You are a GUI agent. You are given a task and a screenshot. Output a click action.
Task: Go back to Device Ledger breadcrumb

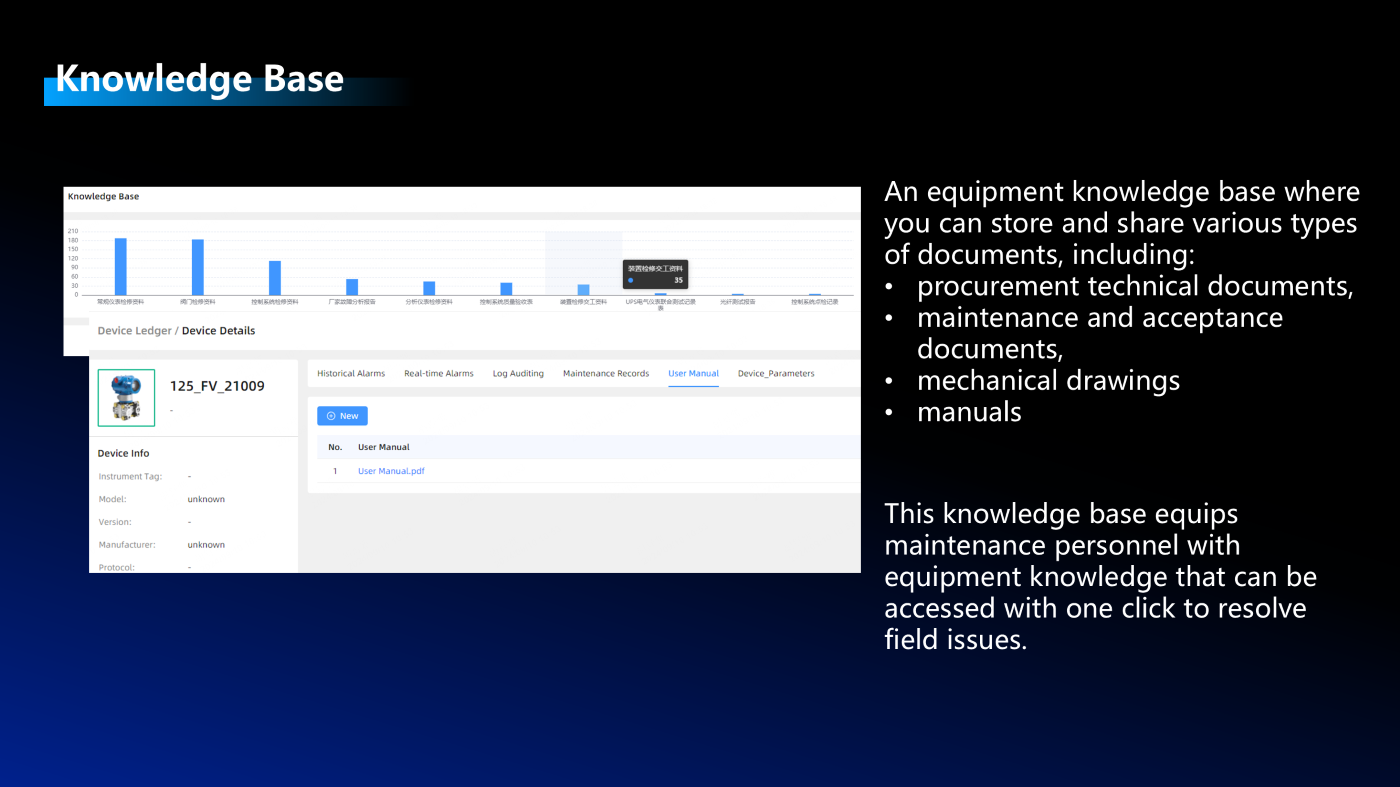pos(134,331)
